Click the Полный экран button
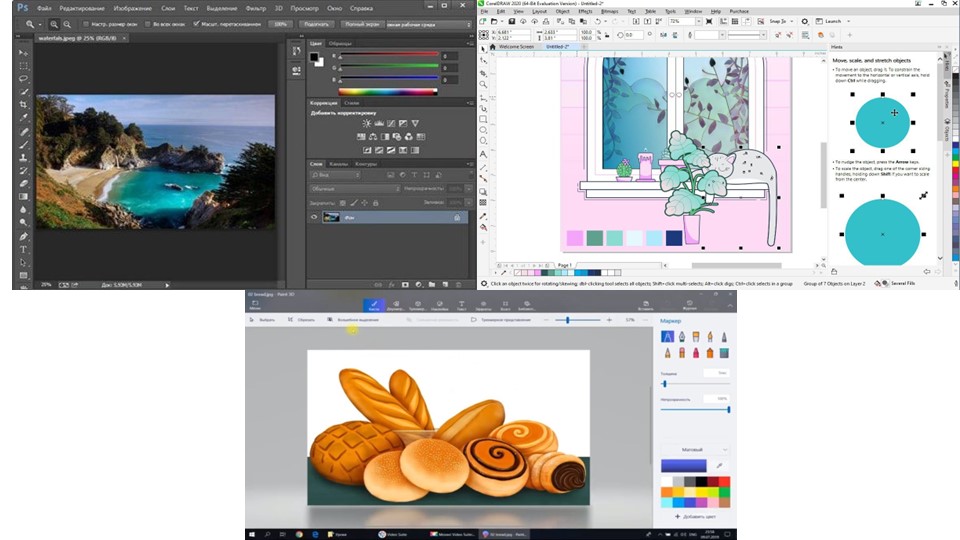This screenshot has width=960, height=540. click(x=364, y=23)
